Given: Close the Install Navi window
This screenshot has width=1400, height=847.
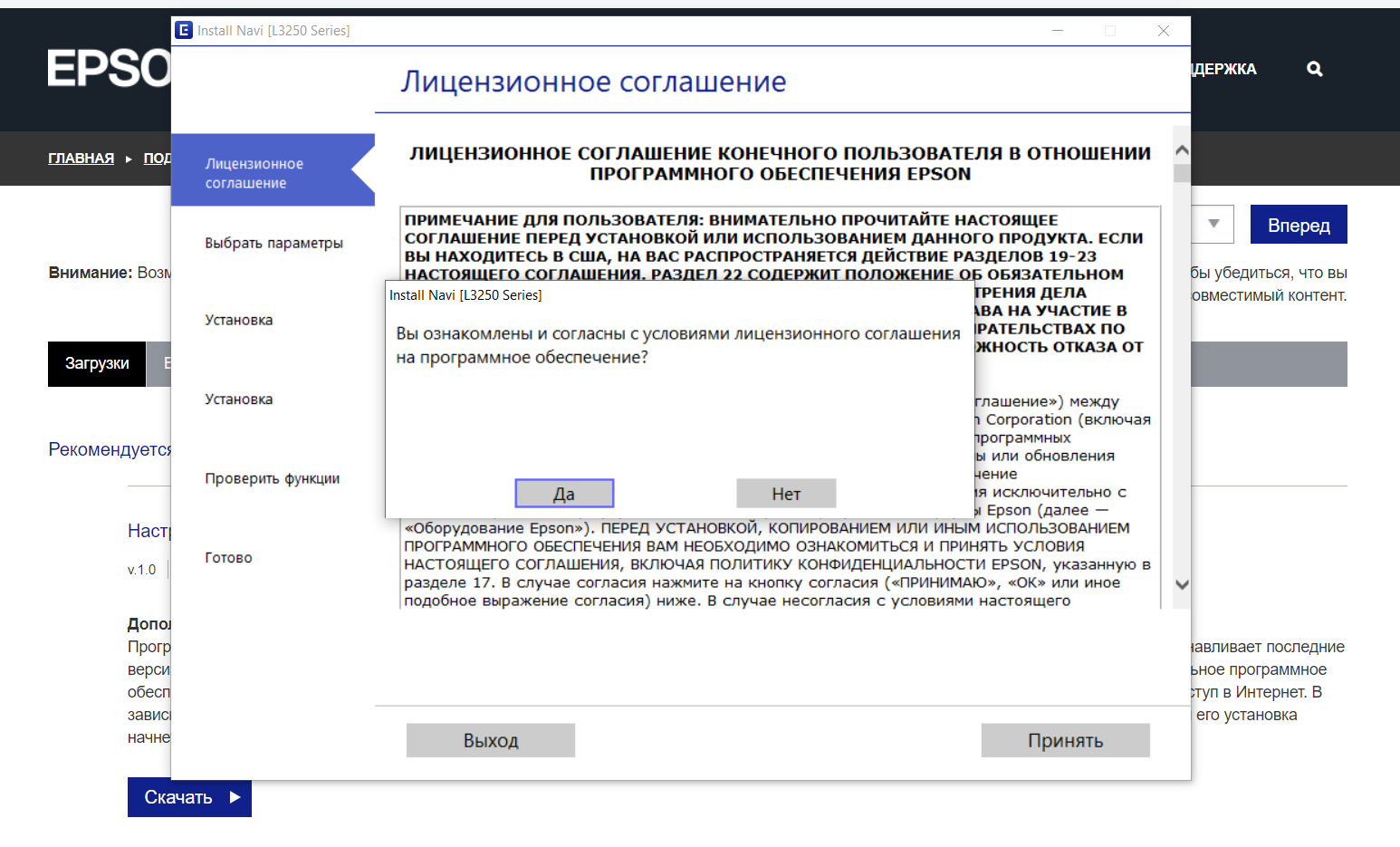Looking at the screenshot, I should coord(1164,31).
